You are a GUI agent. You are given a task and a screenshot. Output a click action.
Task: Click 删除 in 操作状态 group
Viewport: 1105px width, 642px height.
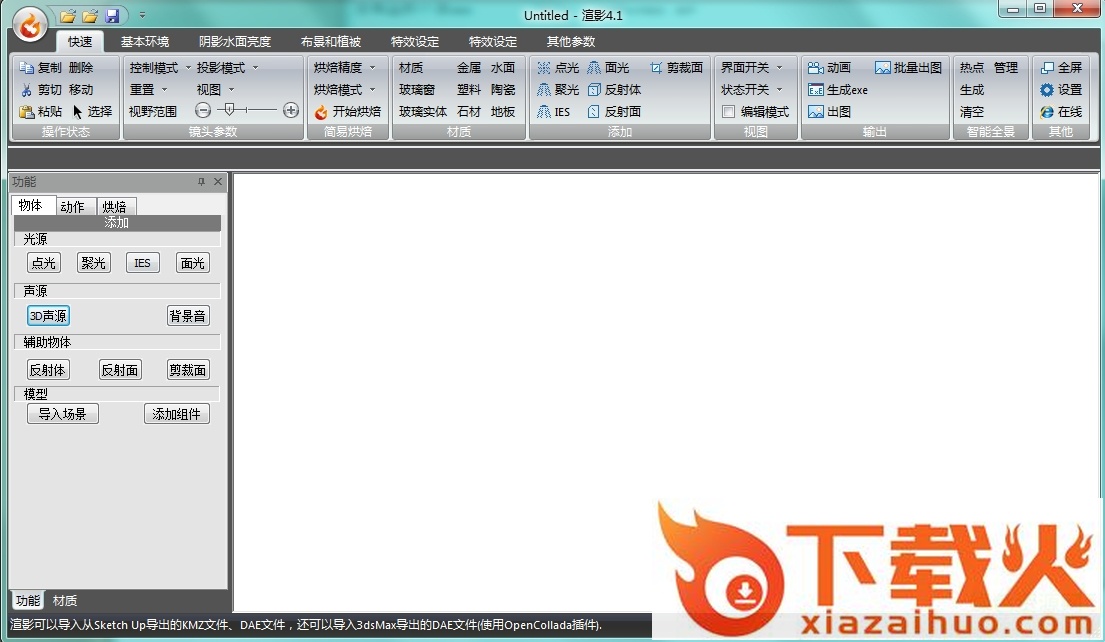pos(81,68)
